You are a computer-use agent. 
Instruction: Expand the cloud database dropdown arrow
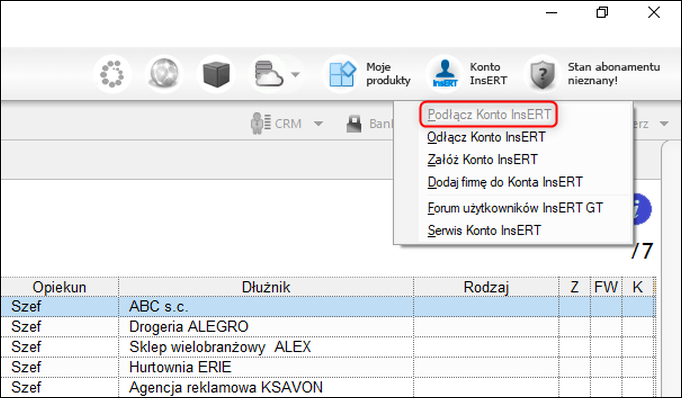tap(295, 74)
